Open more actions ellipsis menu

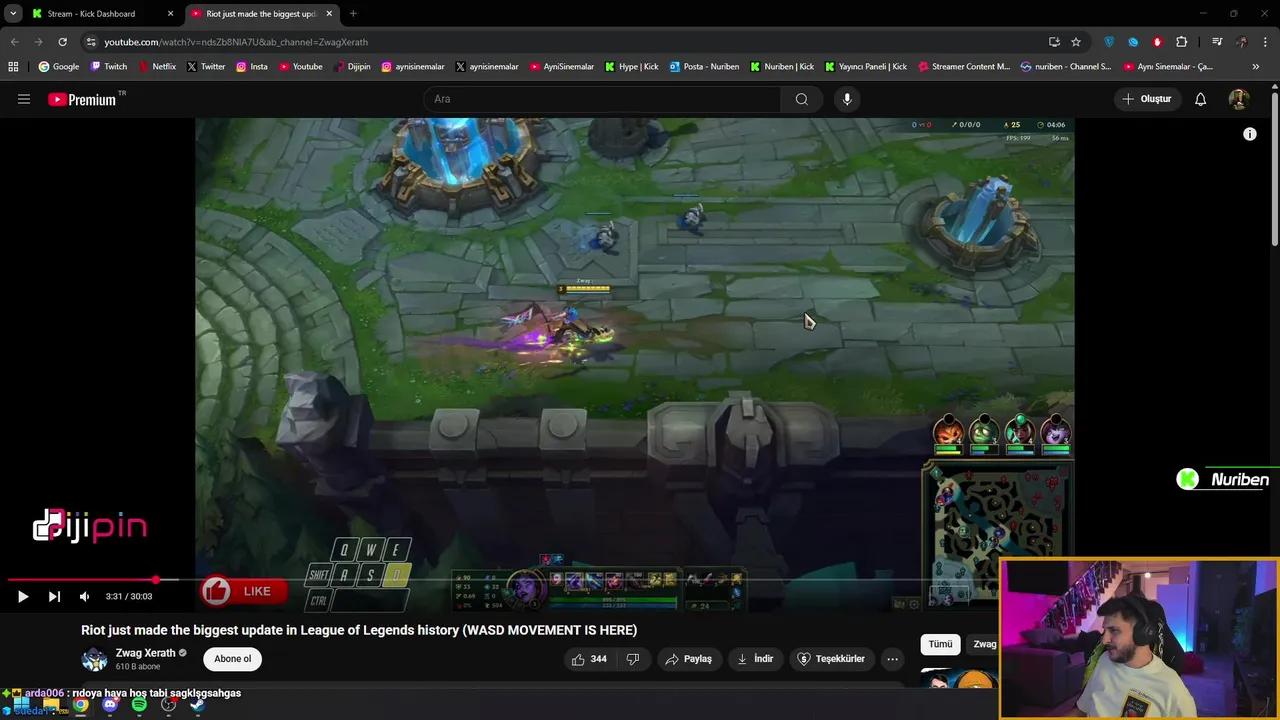coord(892,659)
